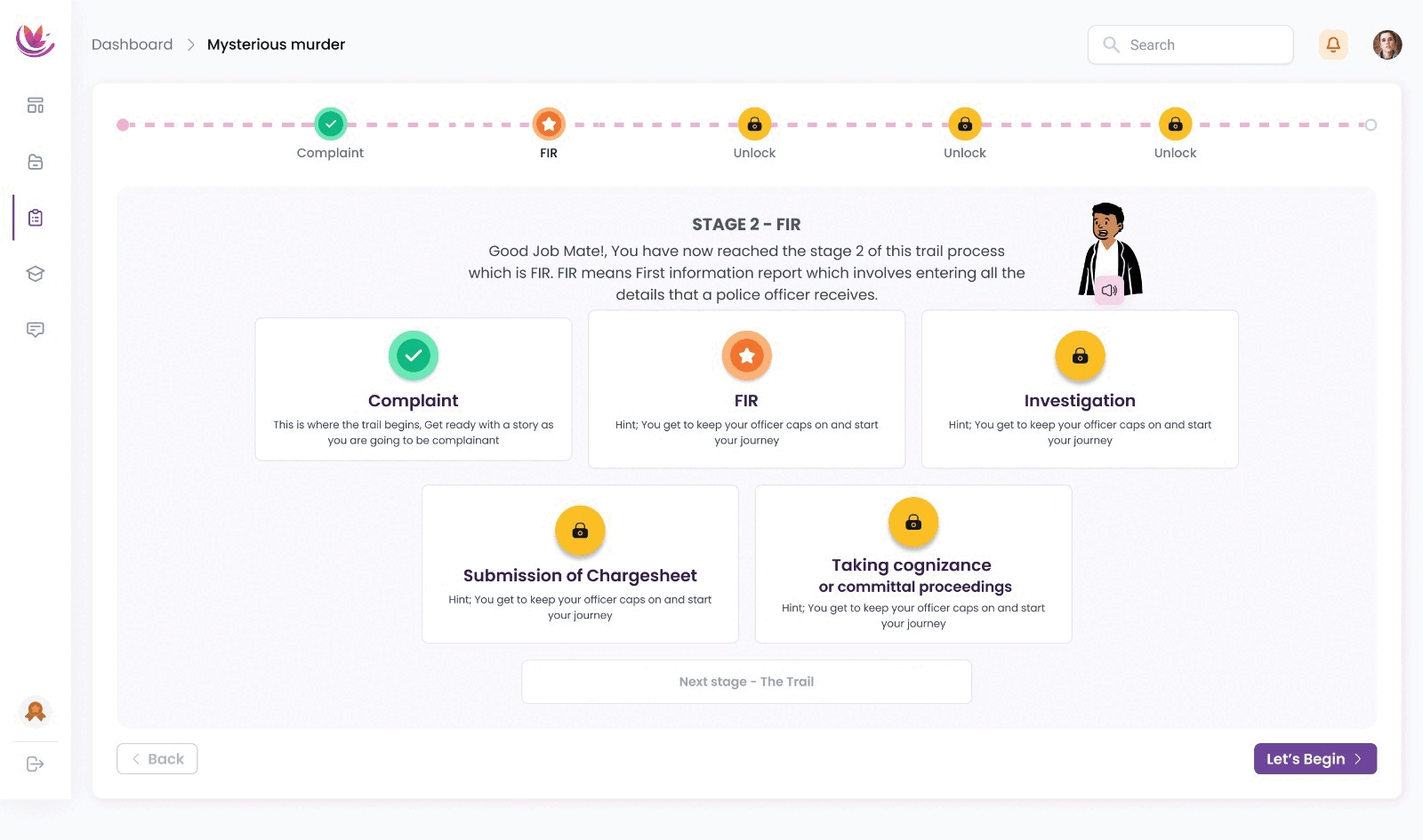The width and height of the screenshot is (1423, 840).
Task: Open the Investigation locked stage card
Action: coord(1080,389)
